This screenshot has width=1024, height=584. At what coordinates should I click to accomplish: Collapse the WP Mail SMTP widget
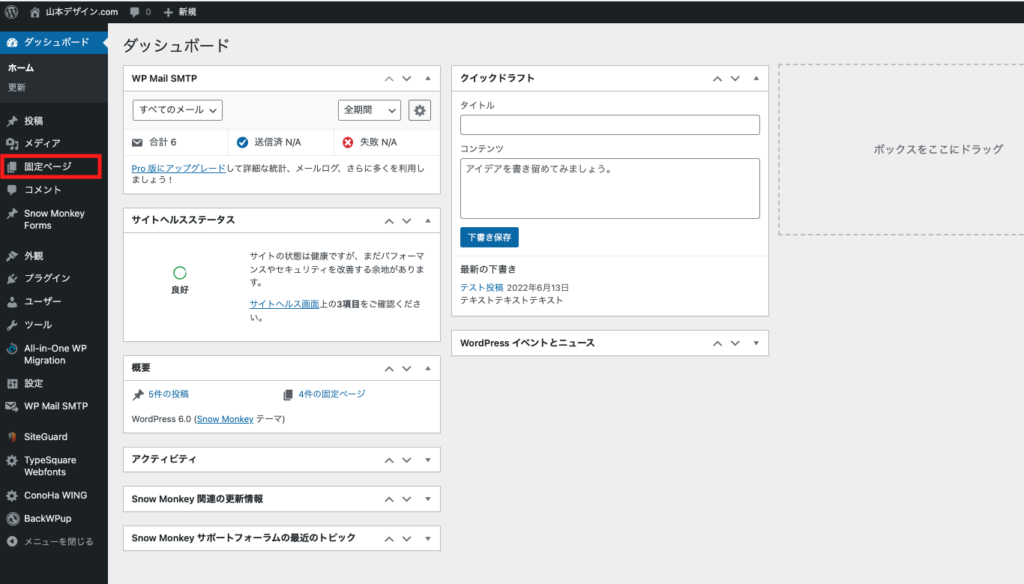coord(428,78)
